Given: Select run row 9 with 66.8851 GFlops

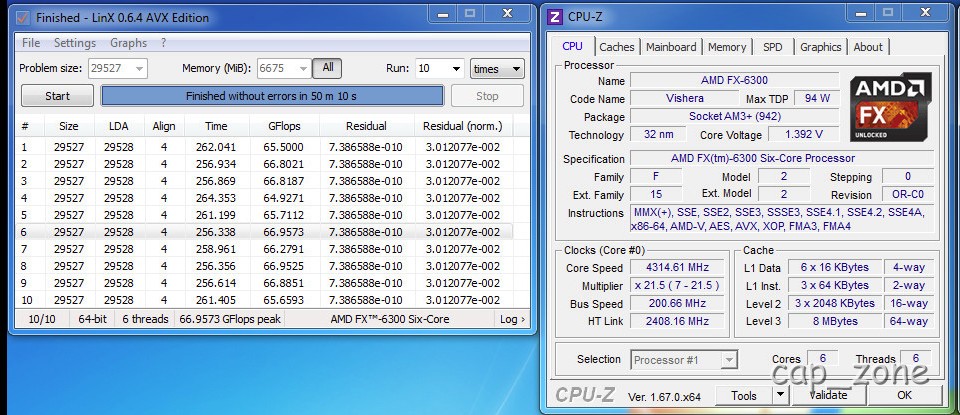Looking at the screenshot, I should 263,283.
